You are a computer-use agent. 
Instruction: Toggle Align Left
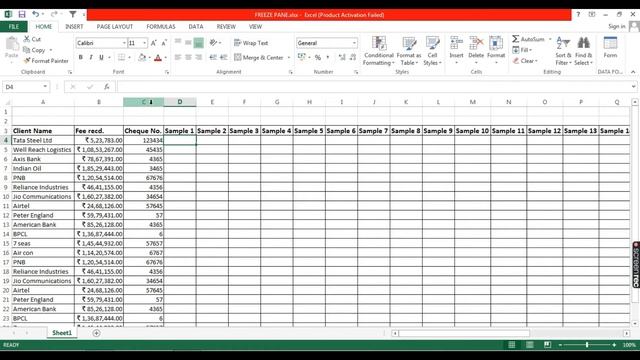click(178, 58)
